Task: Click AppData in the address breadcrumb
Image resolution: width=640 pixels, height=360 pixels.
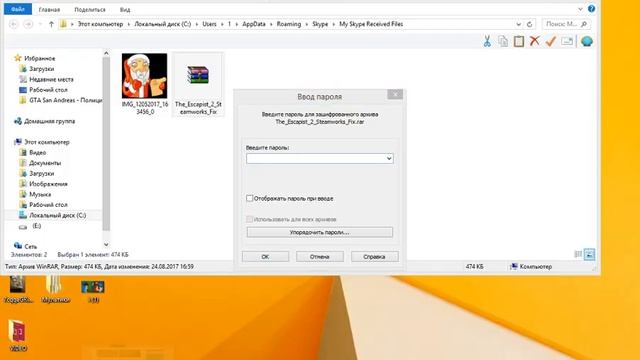Action: [x=254, y=24]
